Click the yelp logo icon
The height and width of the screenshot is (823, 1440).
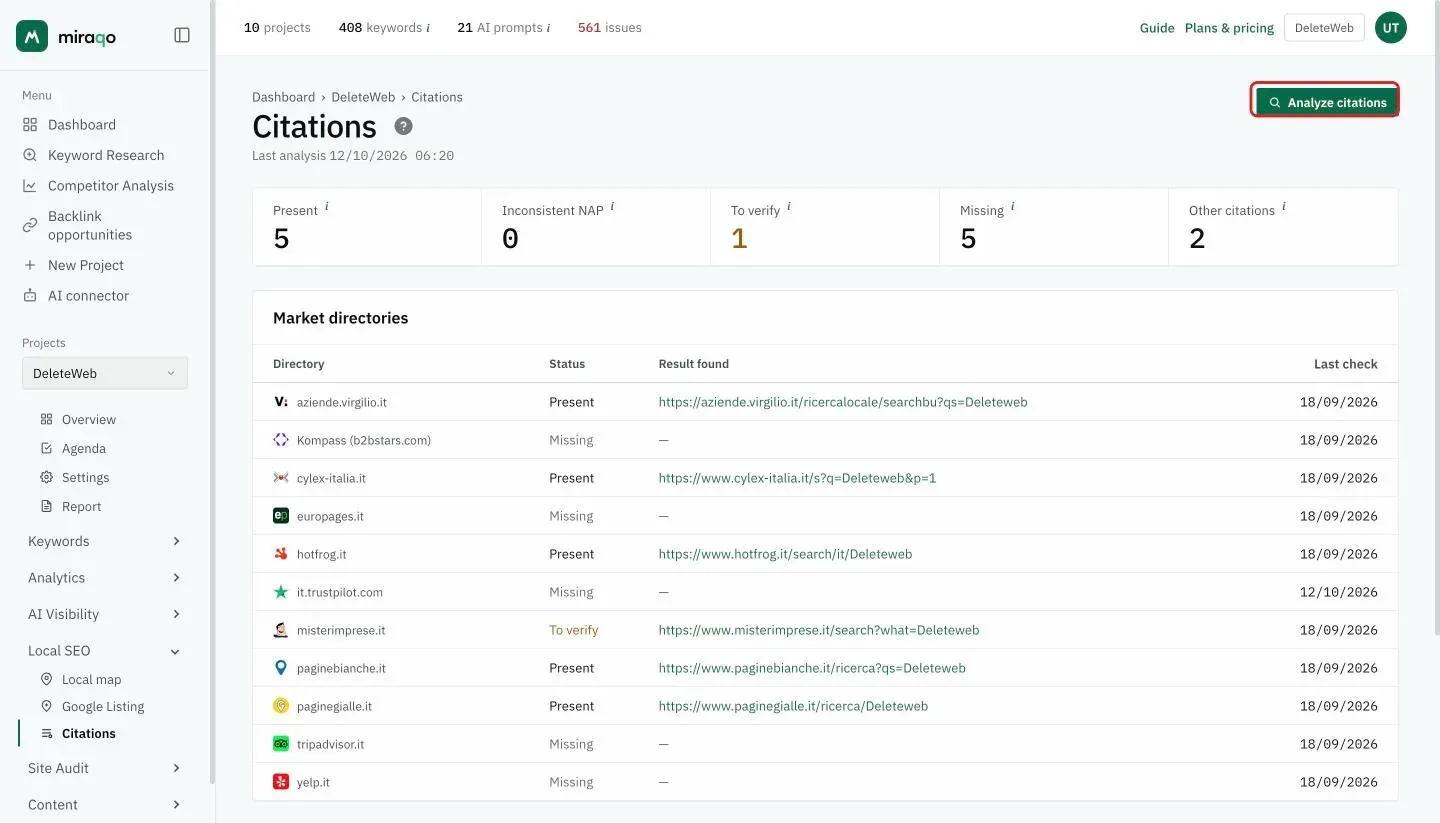(281, 782)
